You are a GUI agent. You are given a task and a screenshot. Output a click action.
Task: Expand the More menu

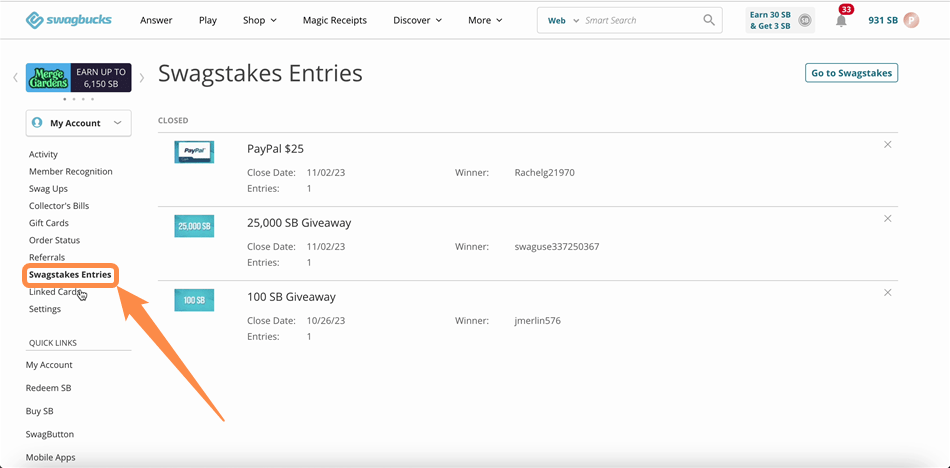coord(485,20)
